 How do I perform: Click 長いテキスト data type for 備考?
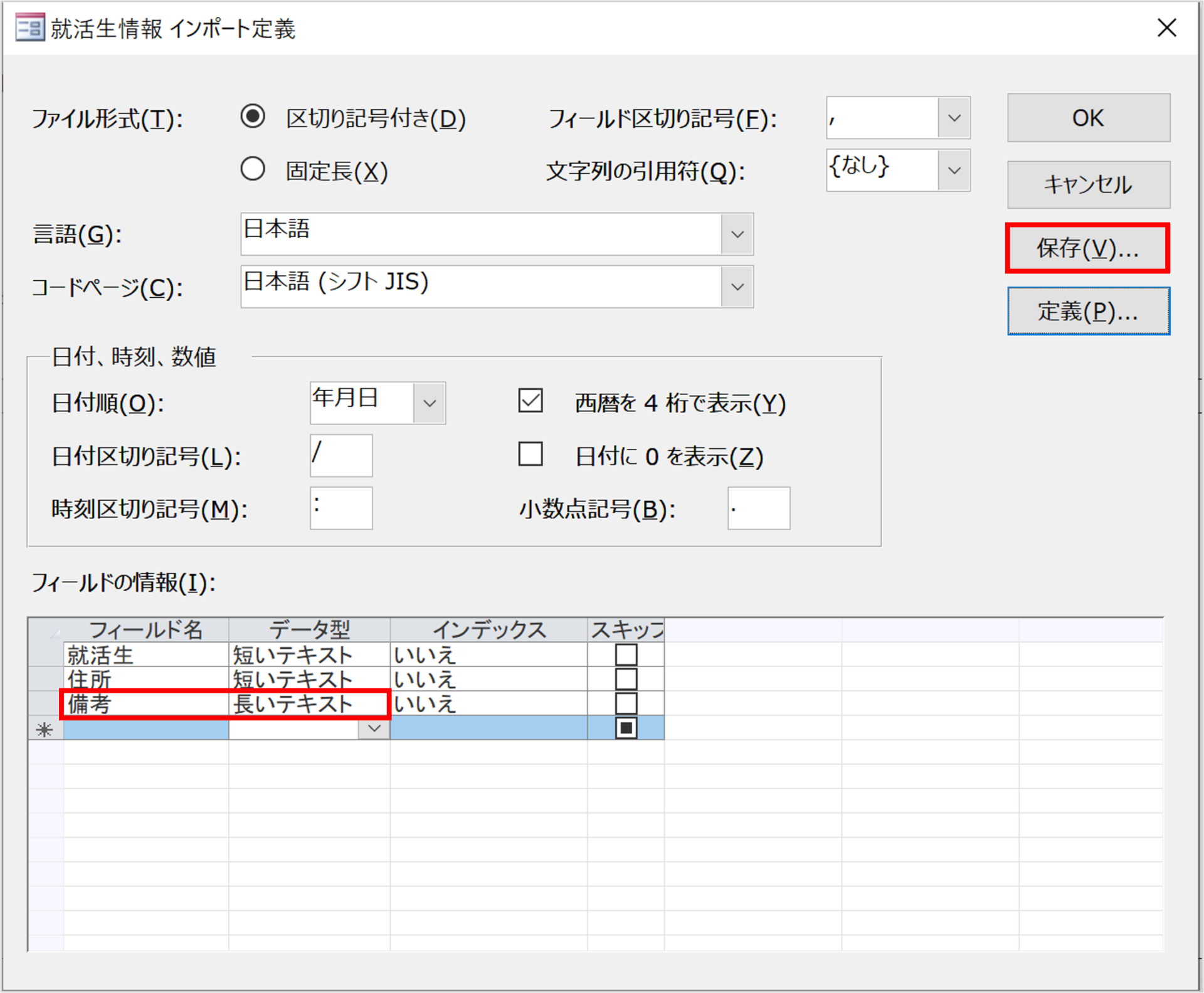tap(309, 703)
